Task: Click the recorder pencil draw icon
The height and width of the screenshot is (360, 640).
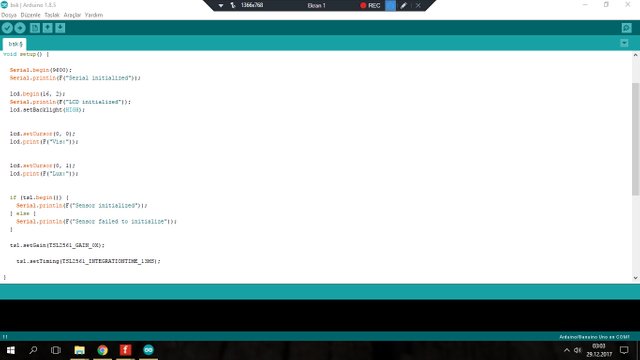Action: (403, 6)
